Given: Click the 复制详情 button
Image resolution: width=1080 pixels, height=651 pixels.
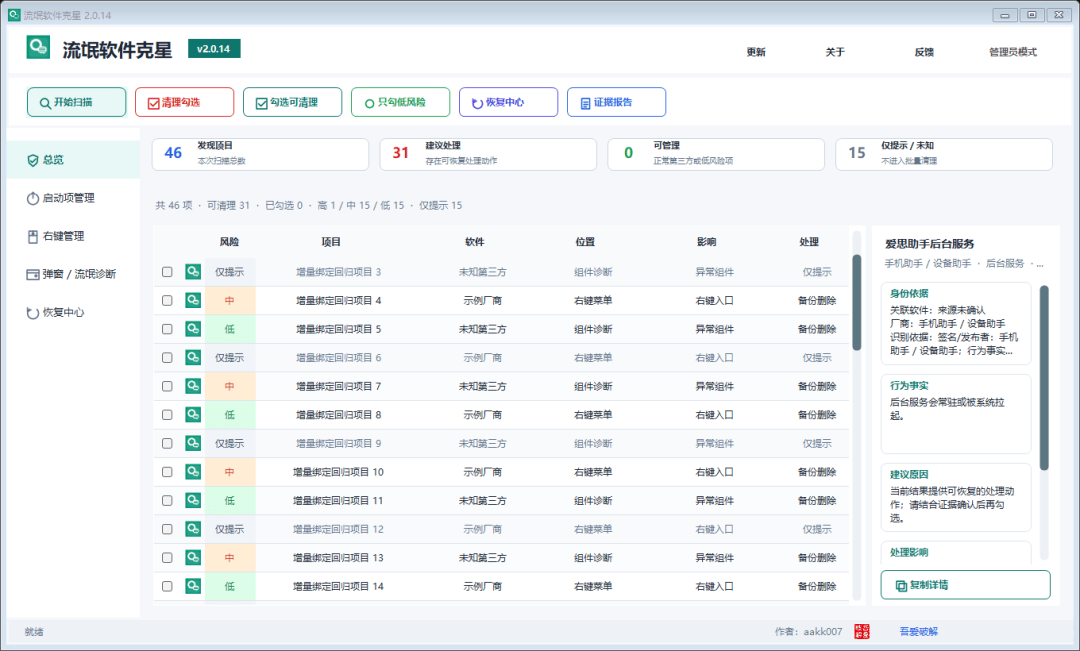Looking at the screenshot, I should click(x=966, y=585).
